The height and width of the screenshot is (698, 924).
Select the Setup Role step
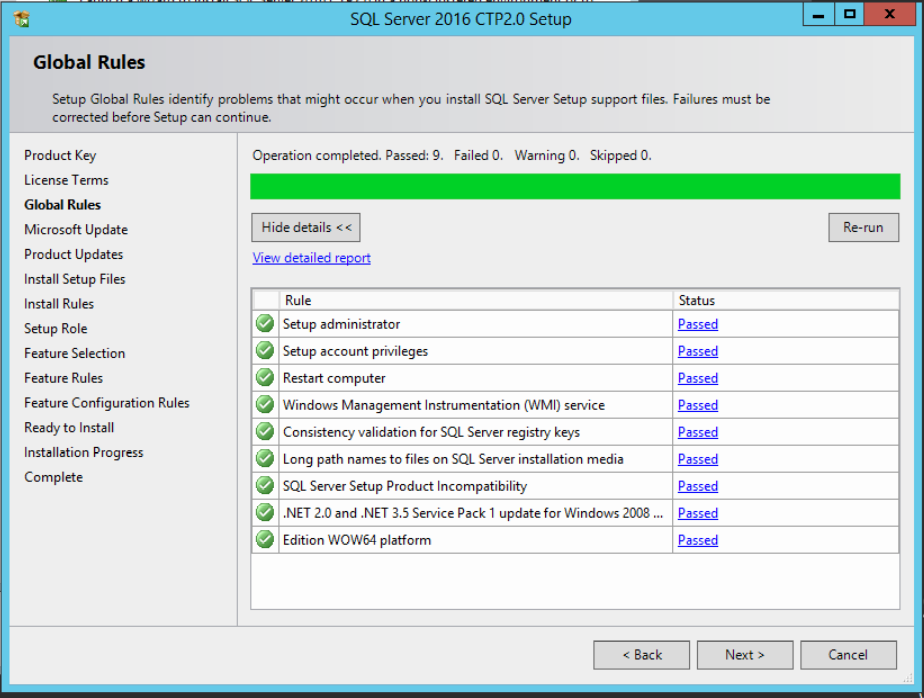(56, 329)
